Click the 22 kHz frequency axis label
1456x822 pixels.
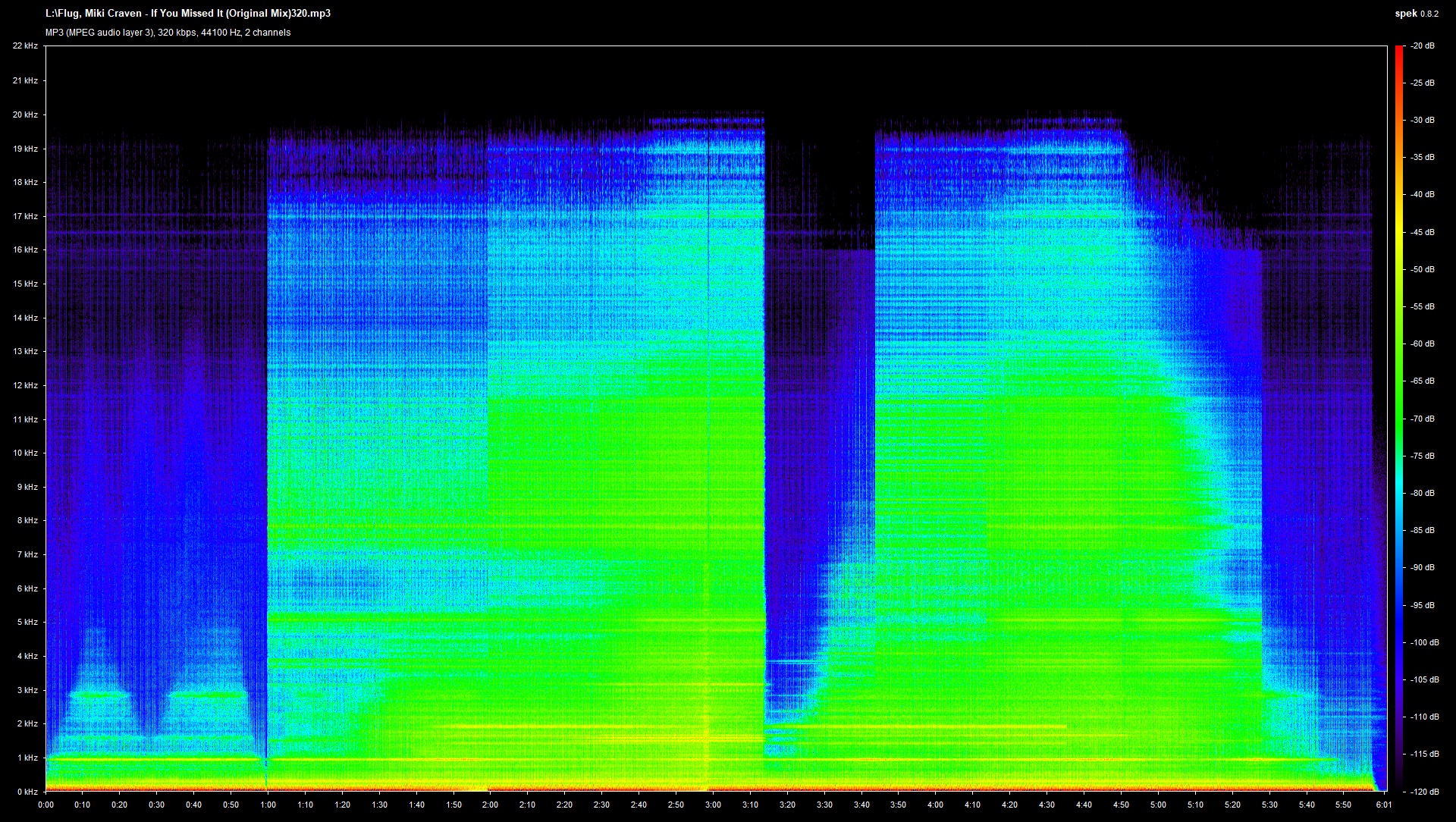tap(27, 45)
